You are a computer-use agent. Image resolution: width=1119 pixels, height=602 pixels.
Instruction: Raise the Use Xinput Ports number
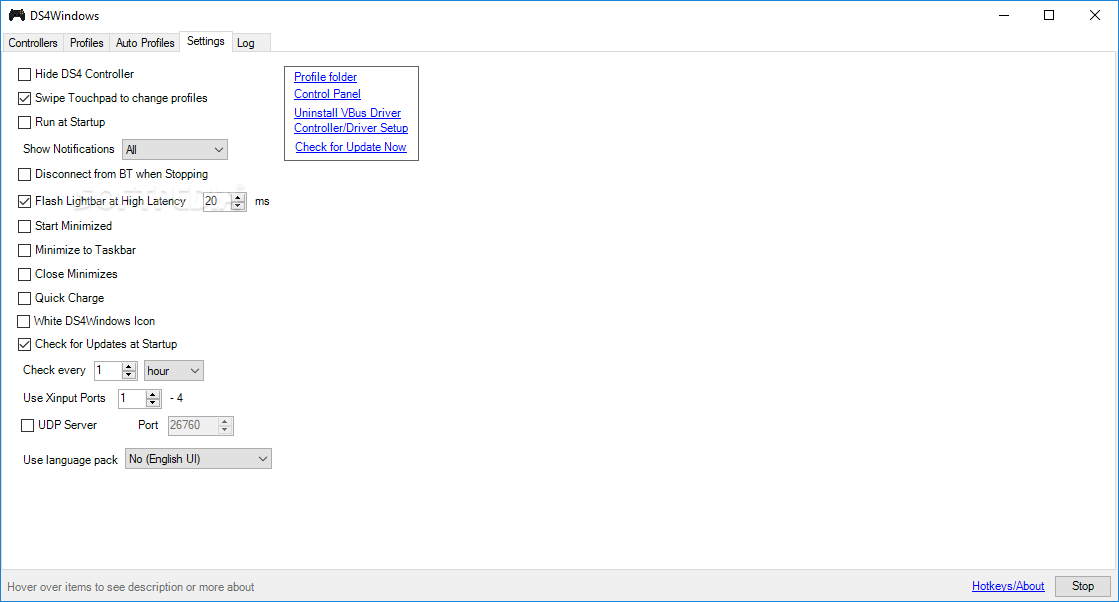tap(153, 394)
